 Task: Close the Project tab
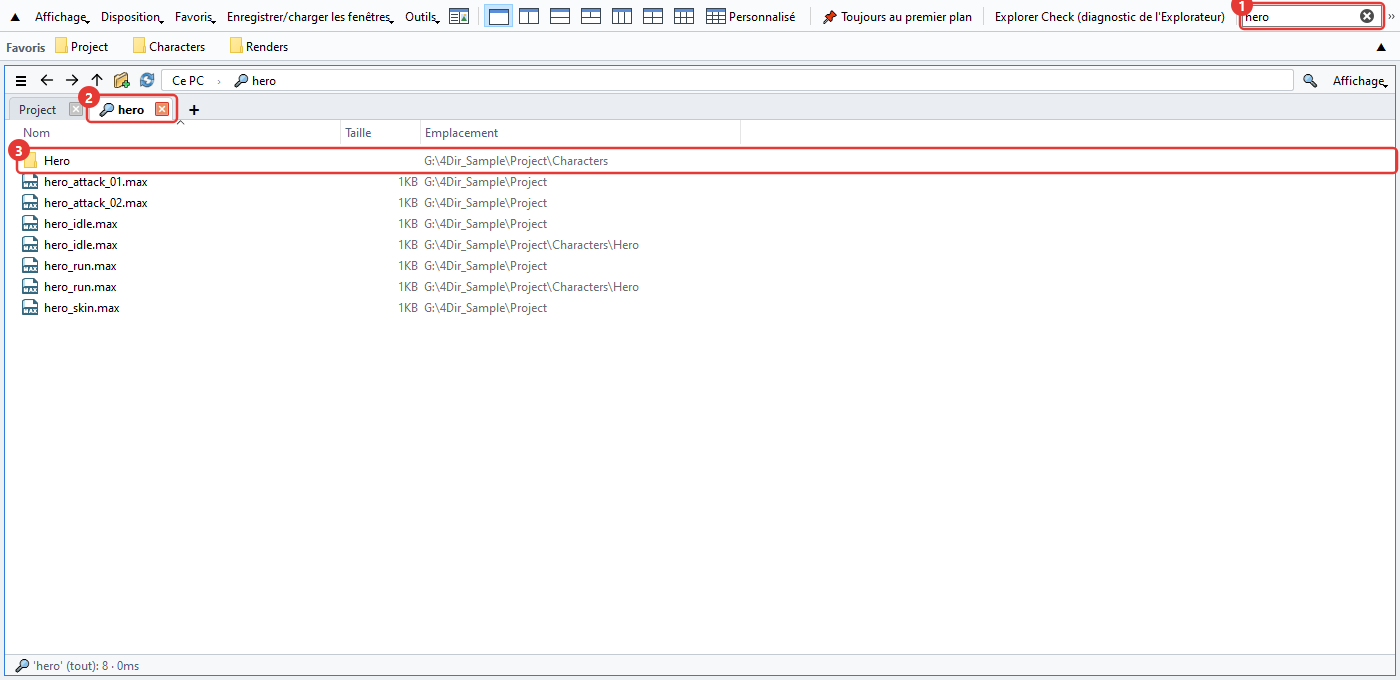(76, 110)
